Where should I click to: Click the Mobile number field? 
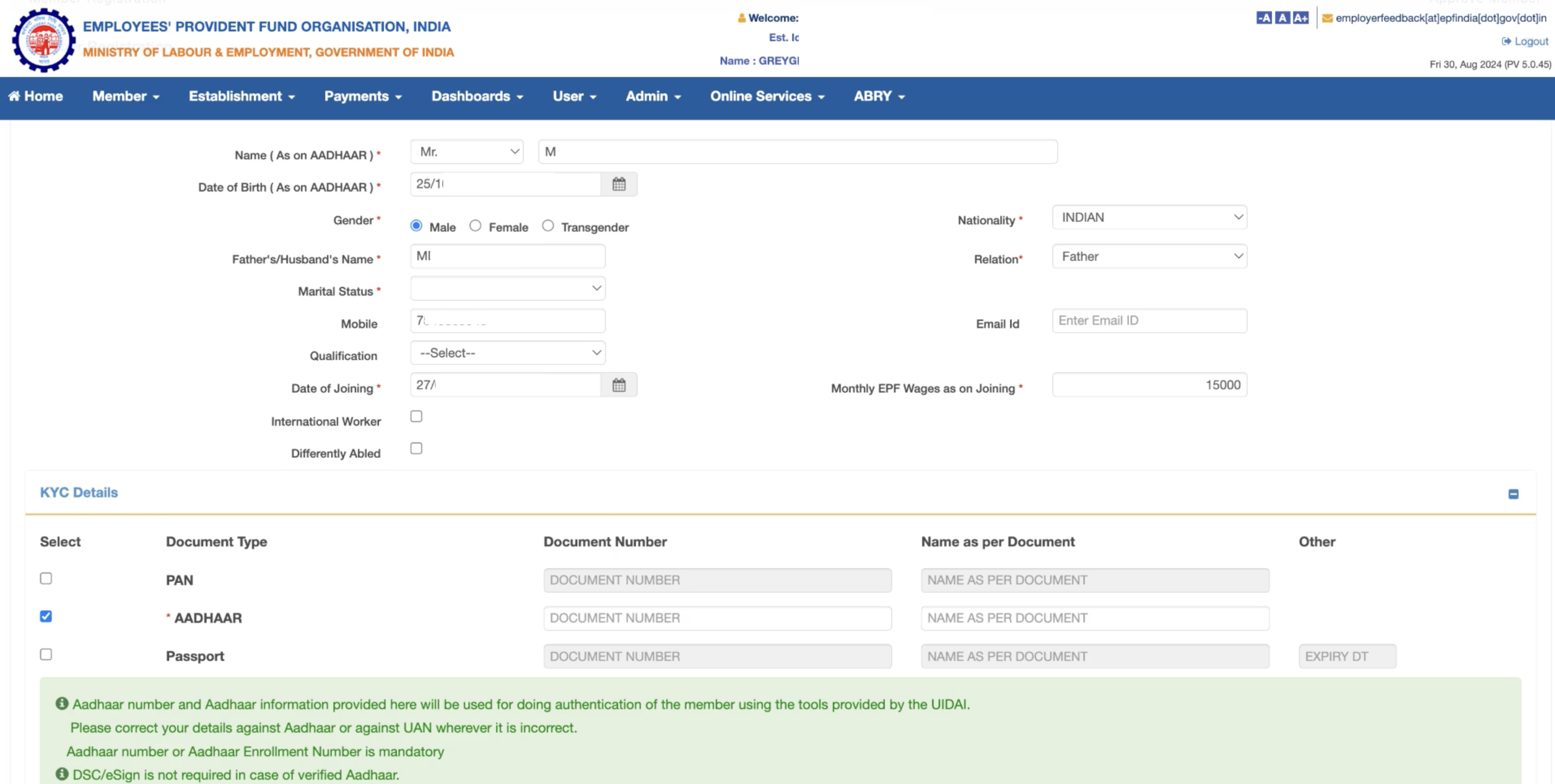(507, 321)
